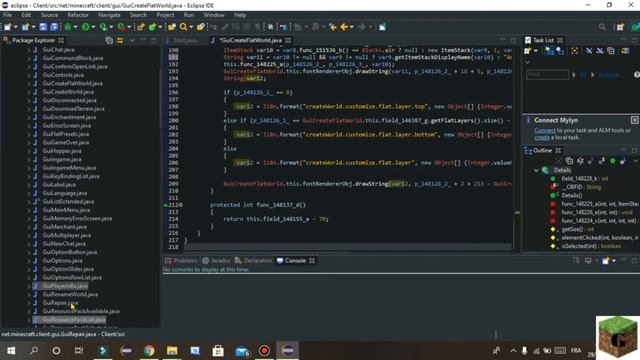Close the GuiCreateFlatWorld.java editor tab
The height and width of the screenshot is (360, 640).
click(288, 40)
